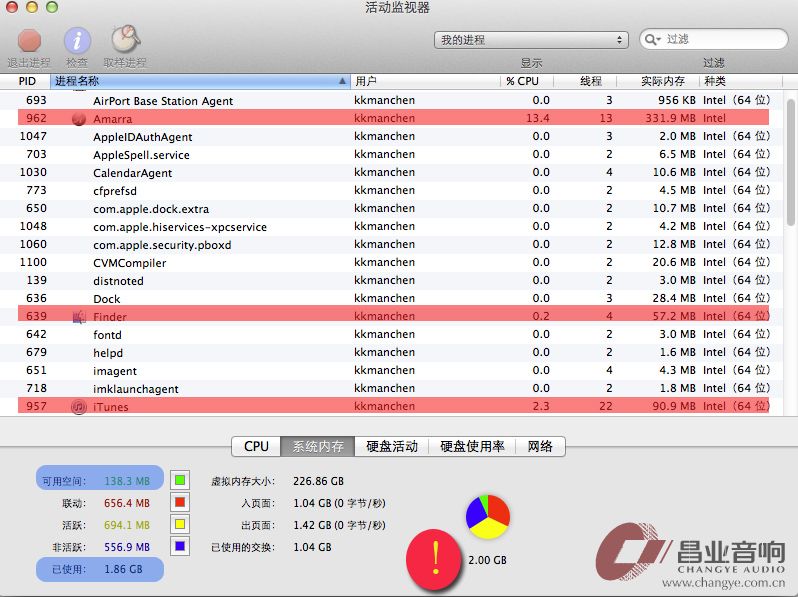Click the Finder icon in the process list
The width and height of the screenshot is (798, 597).
tap(79, 317)
